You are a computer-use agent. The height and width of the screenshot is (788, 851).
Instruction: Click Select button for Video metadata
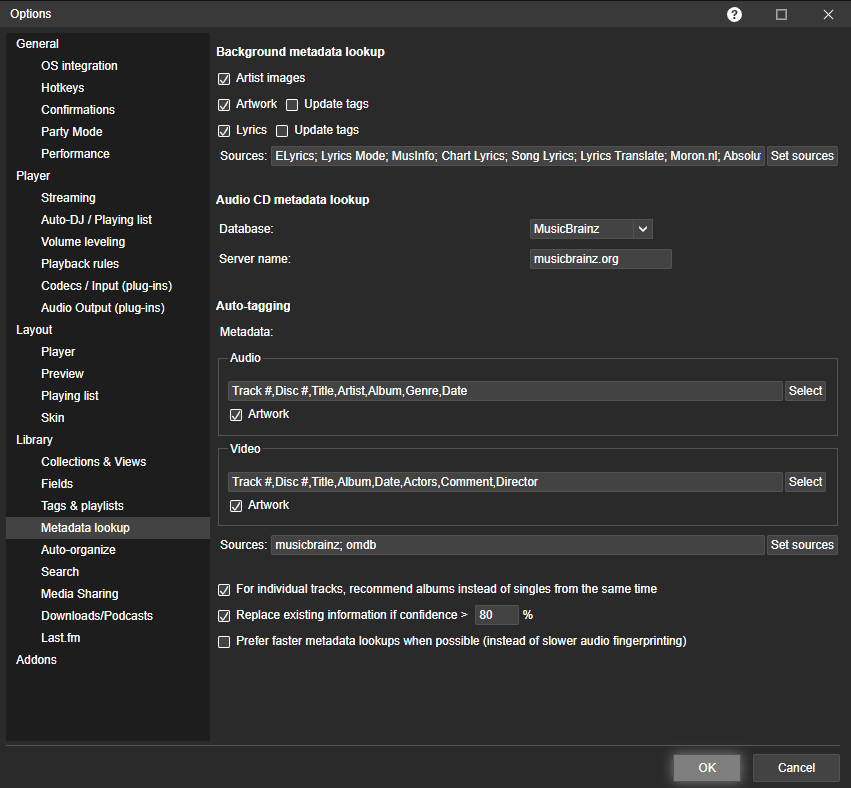point(805,482)
